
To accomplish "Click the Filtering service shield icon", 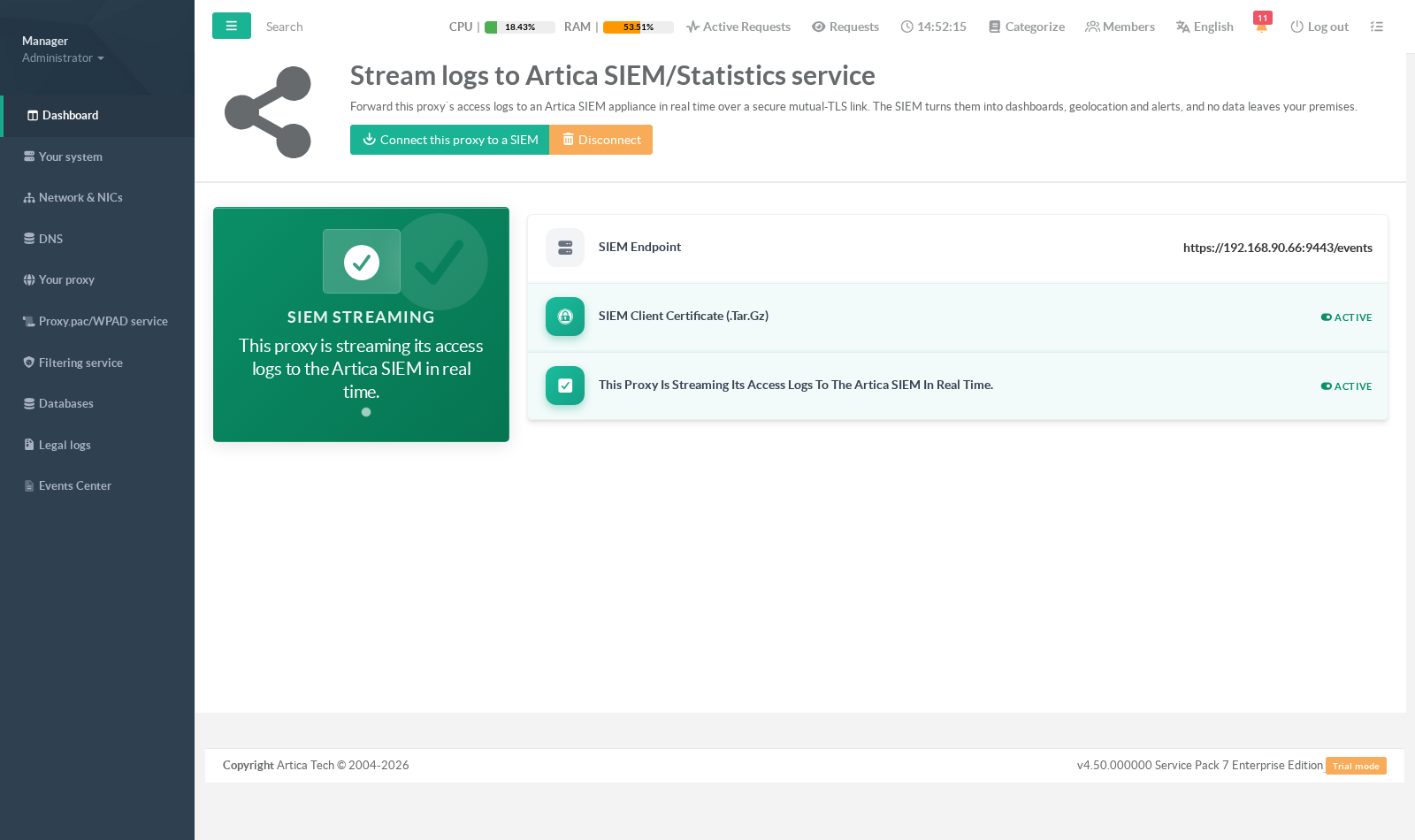I will (29, 363).
